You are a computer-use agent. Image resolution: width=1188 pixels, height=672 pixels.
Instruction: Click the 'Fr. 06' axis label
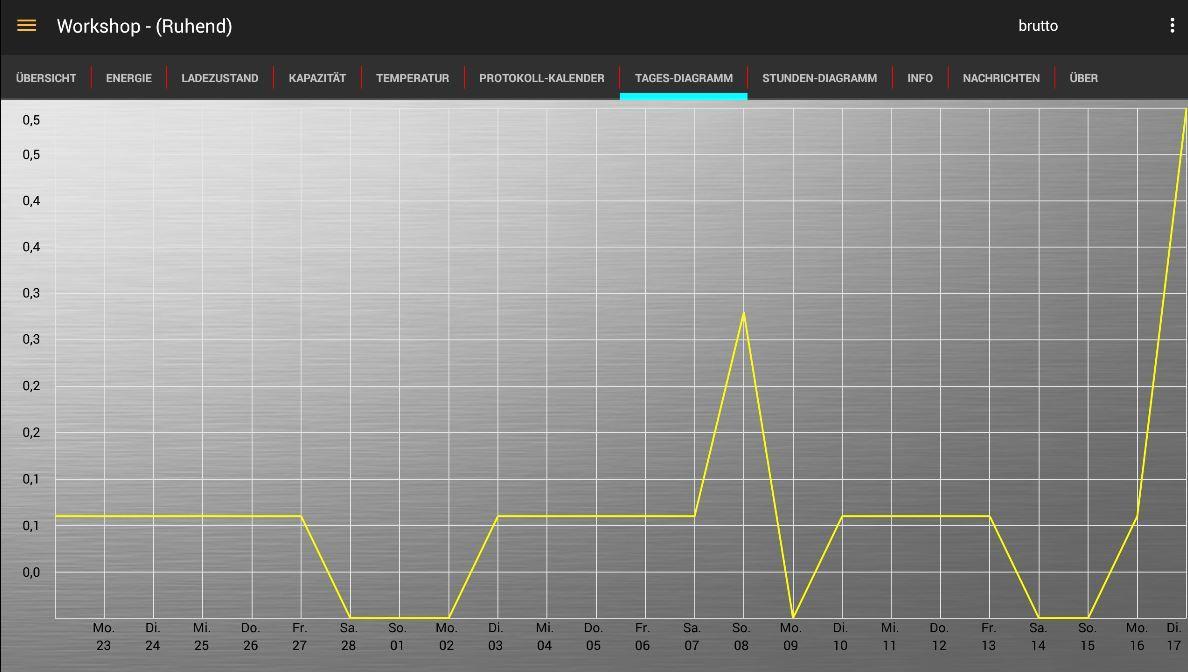coord(642,636)
